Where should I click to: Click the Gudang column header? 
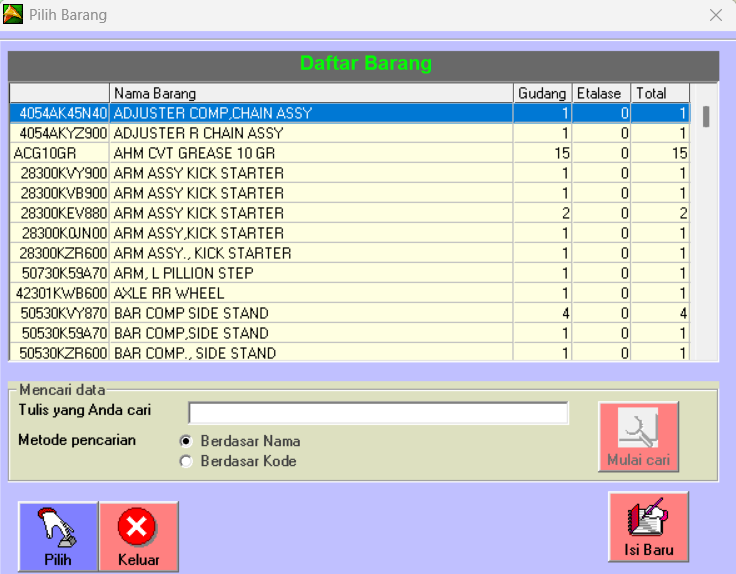[x=542, y=93]
